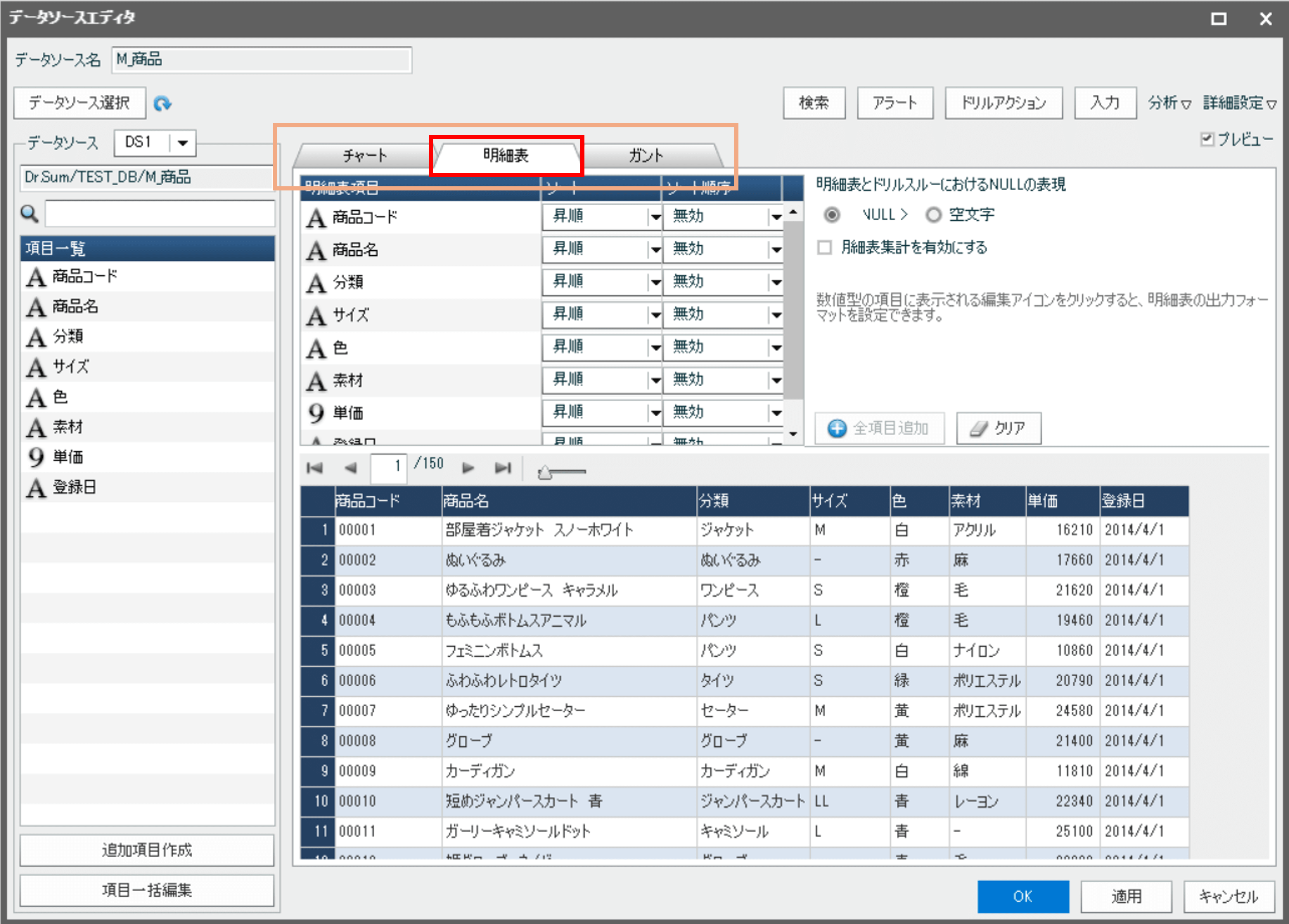This screenshot has width=1289, height=924.
Task: Toggle the プレビュー checkbox
Action: 1207,139
